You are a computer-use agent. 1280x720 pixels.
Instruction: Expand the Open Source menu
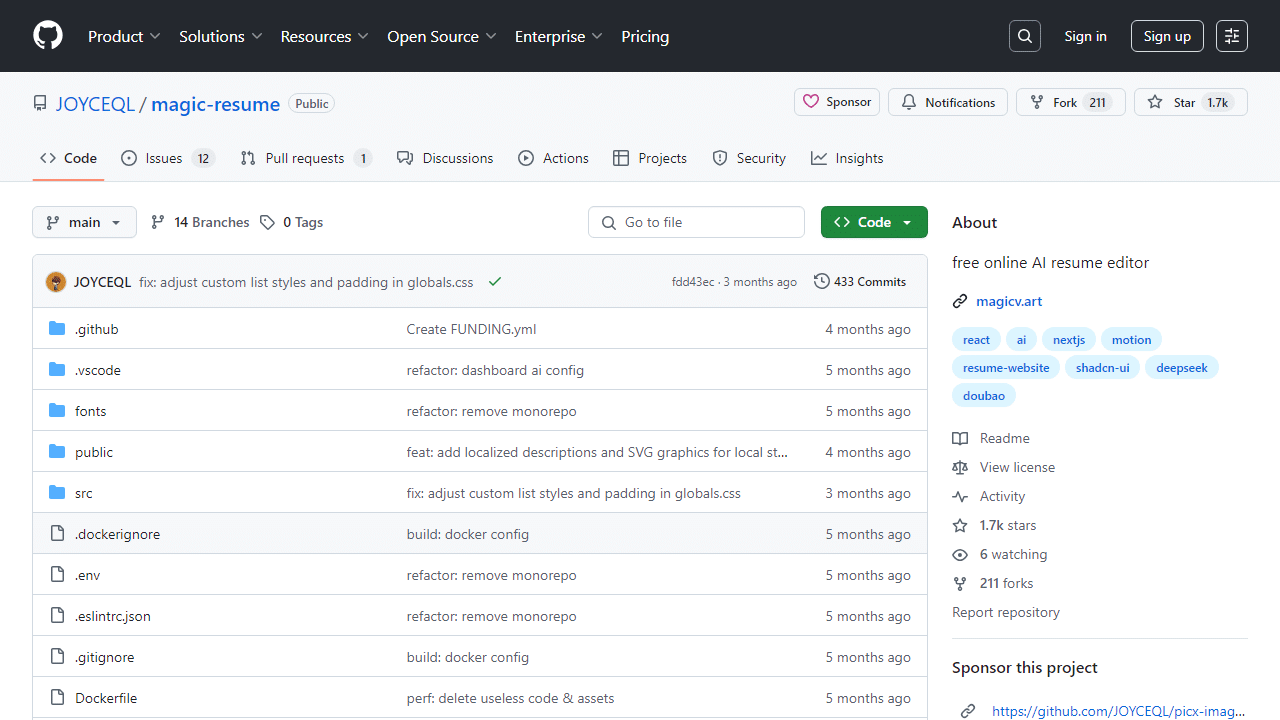(441, 36)
